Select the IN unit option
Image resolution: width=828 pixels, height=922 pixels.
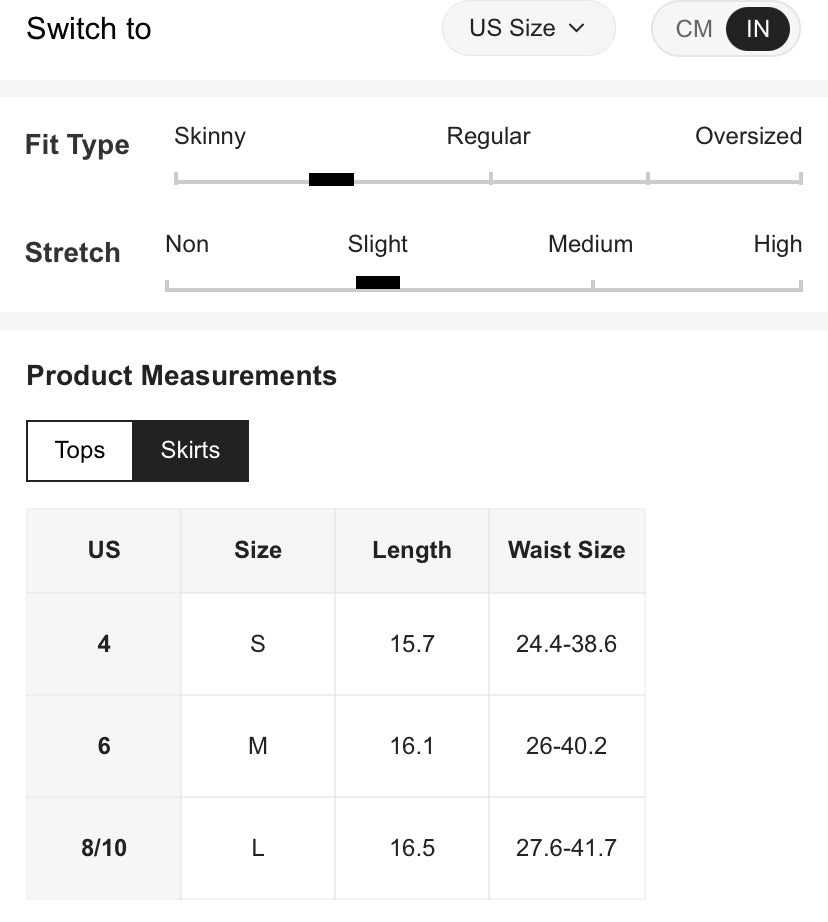(757, 29)
